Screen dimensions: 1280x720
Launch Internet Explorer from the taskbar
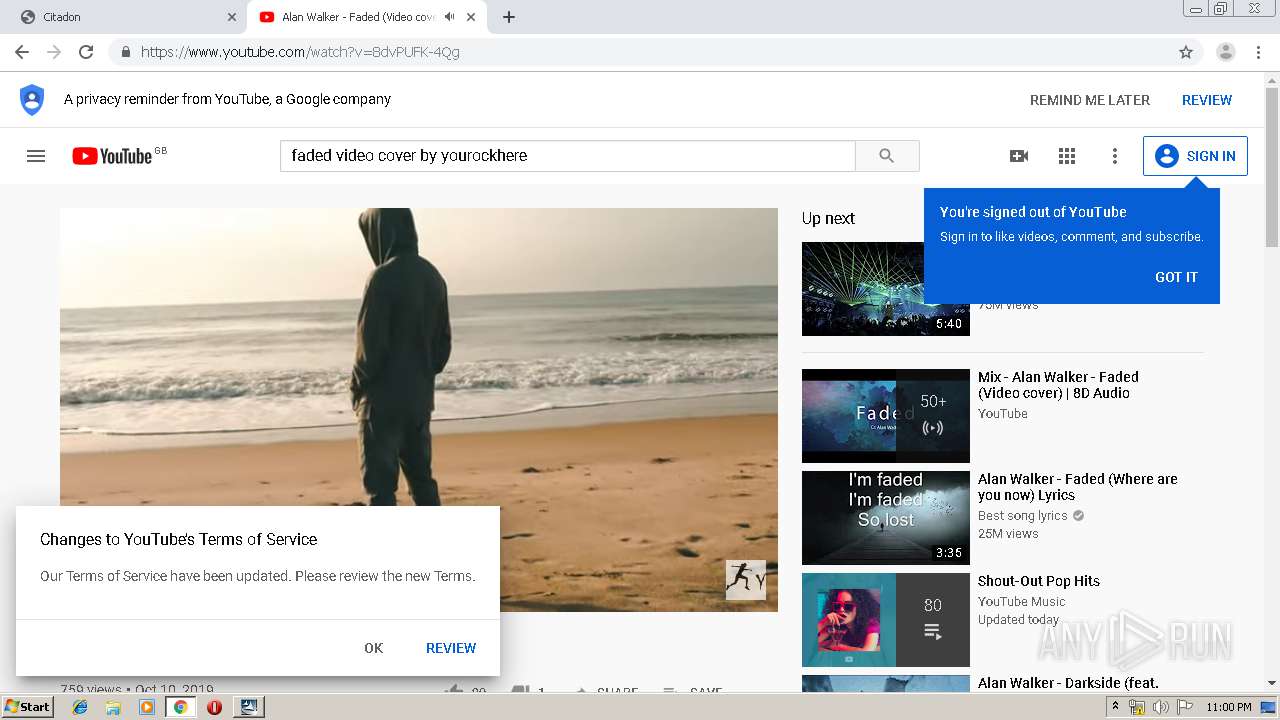pyautogui.click(x=80, y=707)
